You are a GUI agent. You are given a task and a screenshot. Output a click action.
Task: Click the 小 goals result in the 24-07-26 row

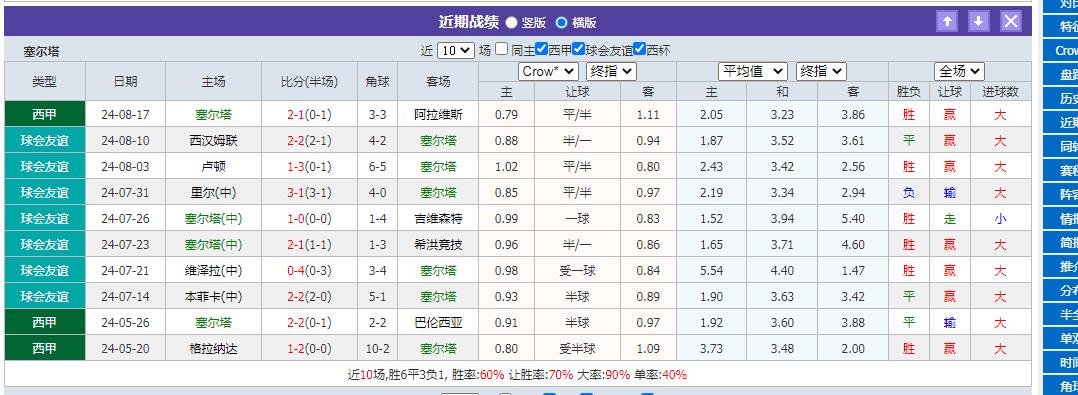click(1000, 219)
